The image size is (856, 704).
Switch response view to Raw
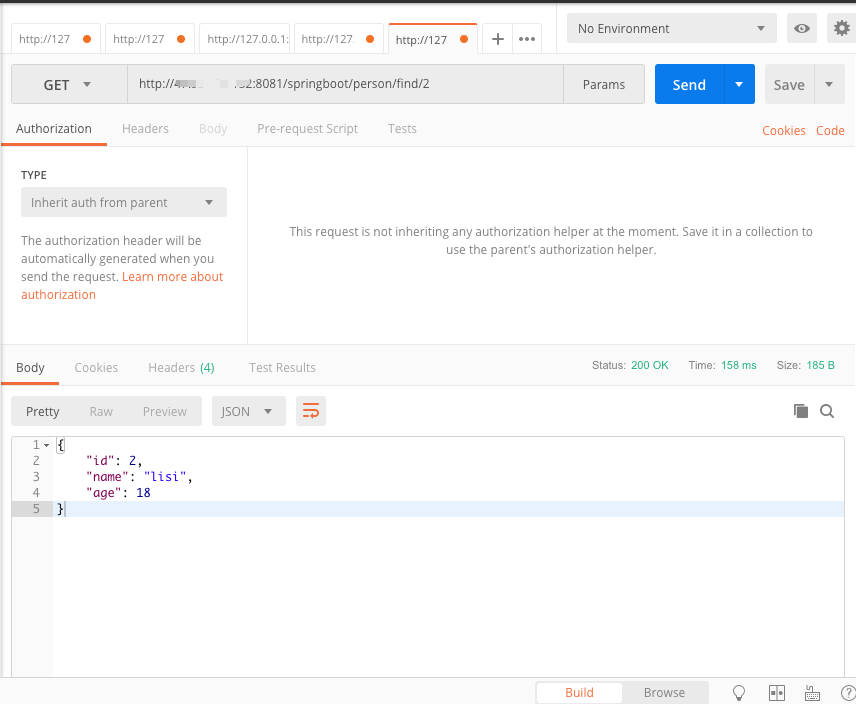(x=101, y=411)
